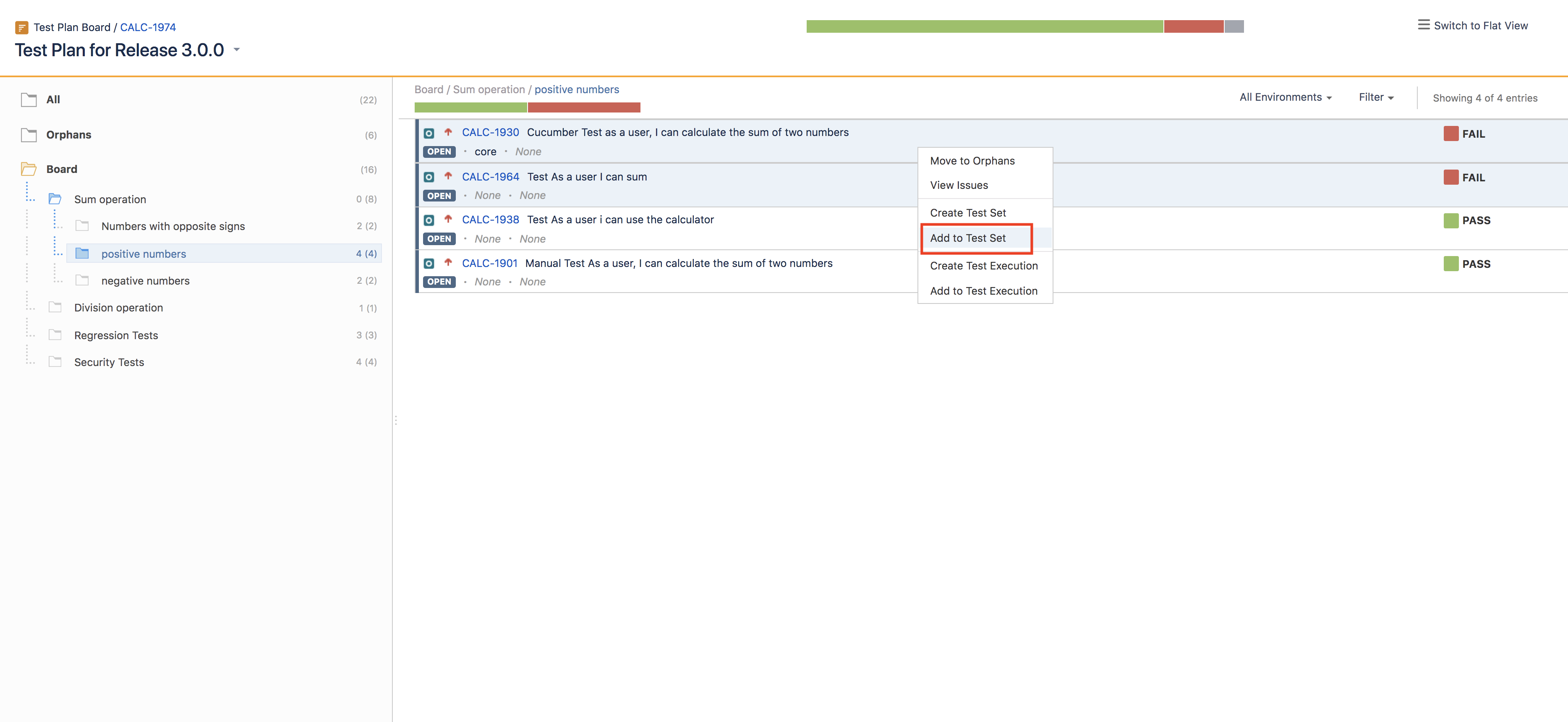Open issue link CALC-1930
The width and height of the screenshot is (1568, 722).
tap(490, 132)
